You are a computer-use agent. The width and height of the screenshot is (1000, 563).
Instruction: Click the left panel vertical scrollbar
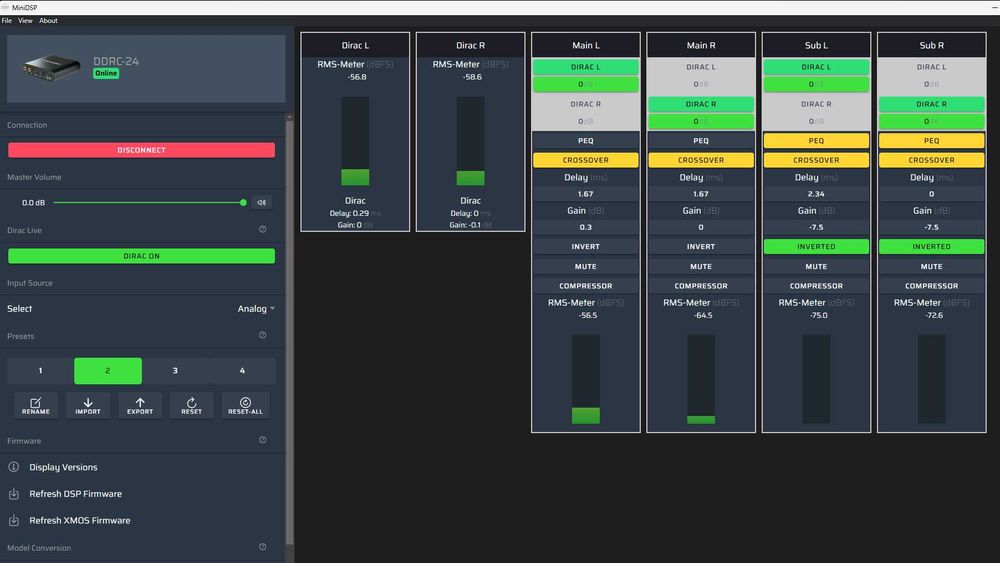tap(290, 332)
